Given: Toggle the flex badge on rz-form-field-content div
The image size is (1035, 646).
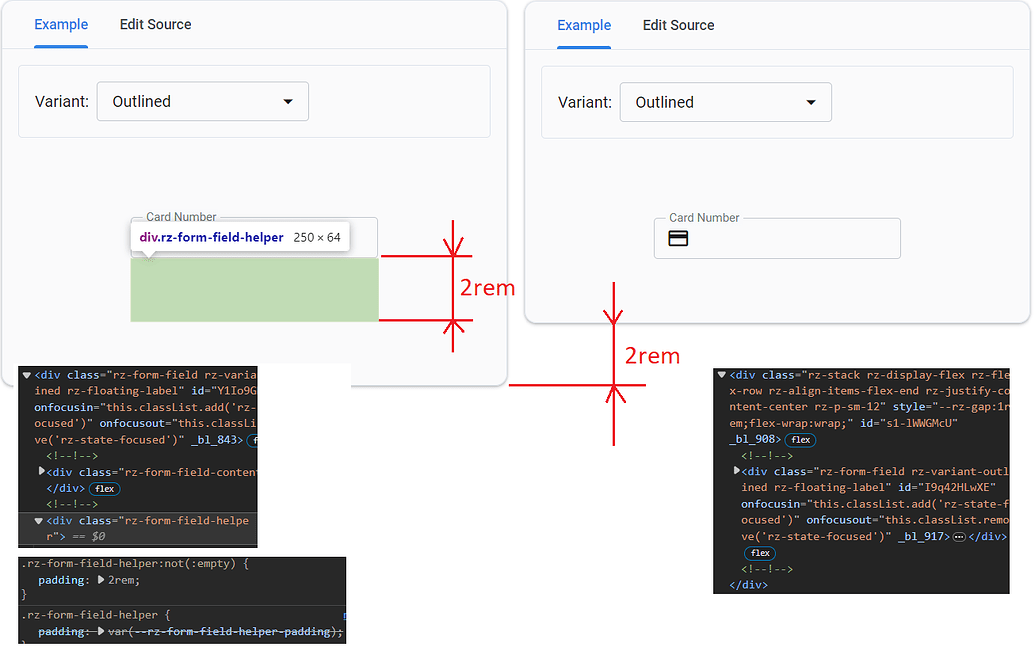Looking at the screenshot, I should [x=104, y=488].
